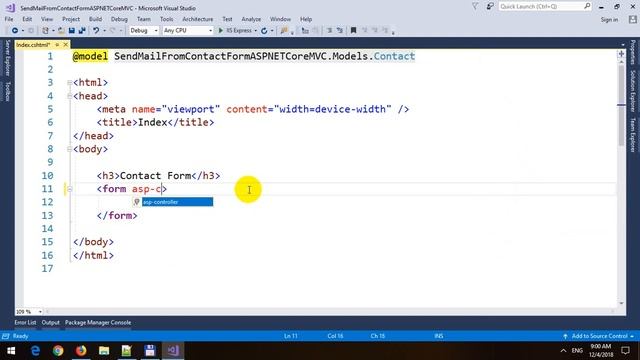Pin the Index.cshtml tab
The image size is (640, 360).
(x=57, y=44)
